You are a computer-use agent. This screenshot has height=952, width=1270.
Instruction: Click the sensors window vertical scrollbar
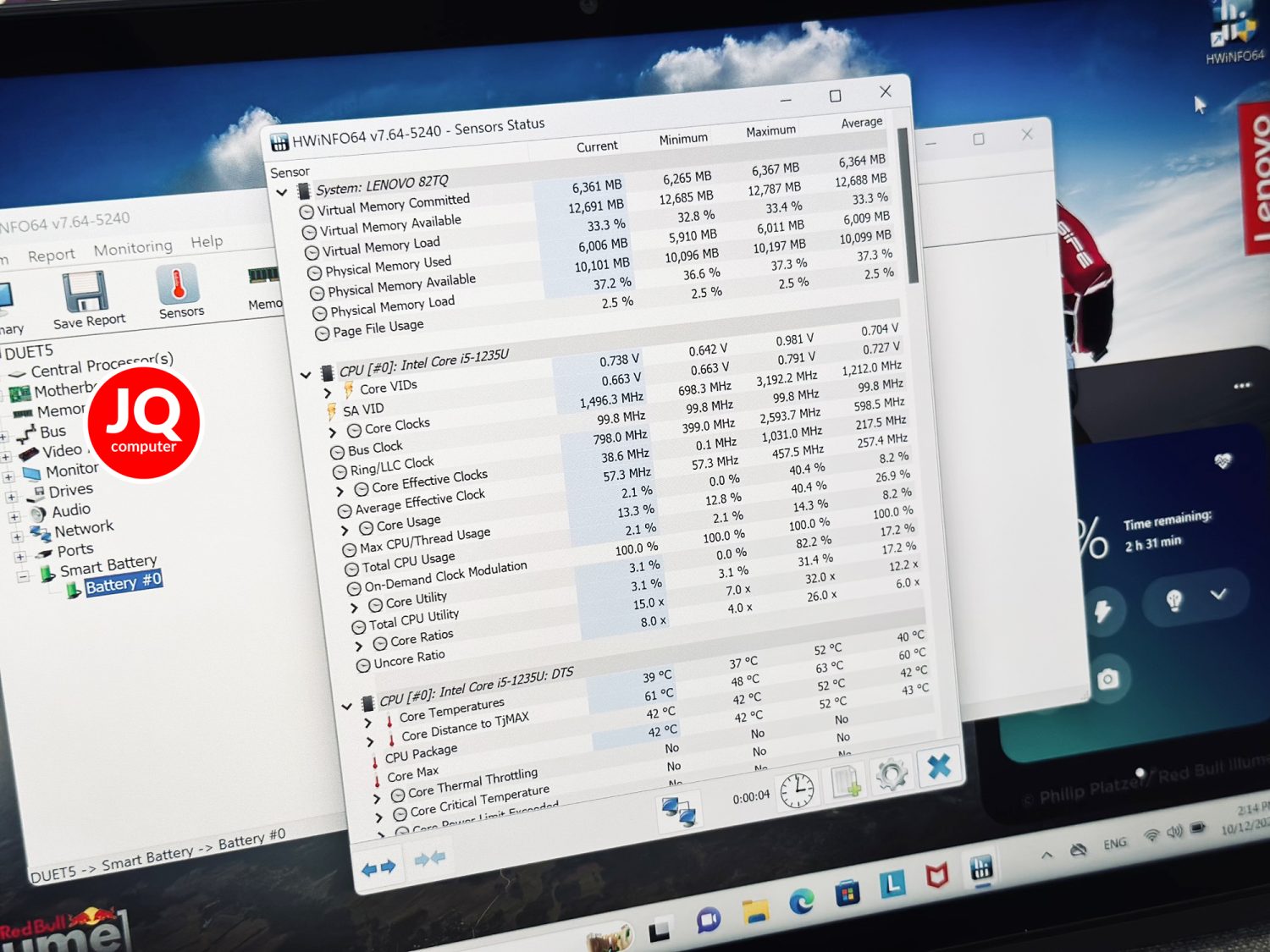(906, 205)
